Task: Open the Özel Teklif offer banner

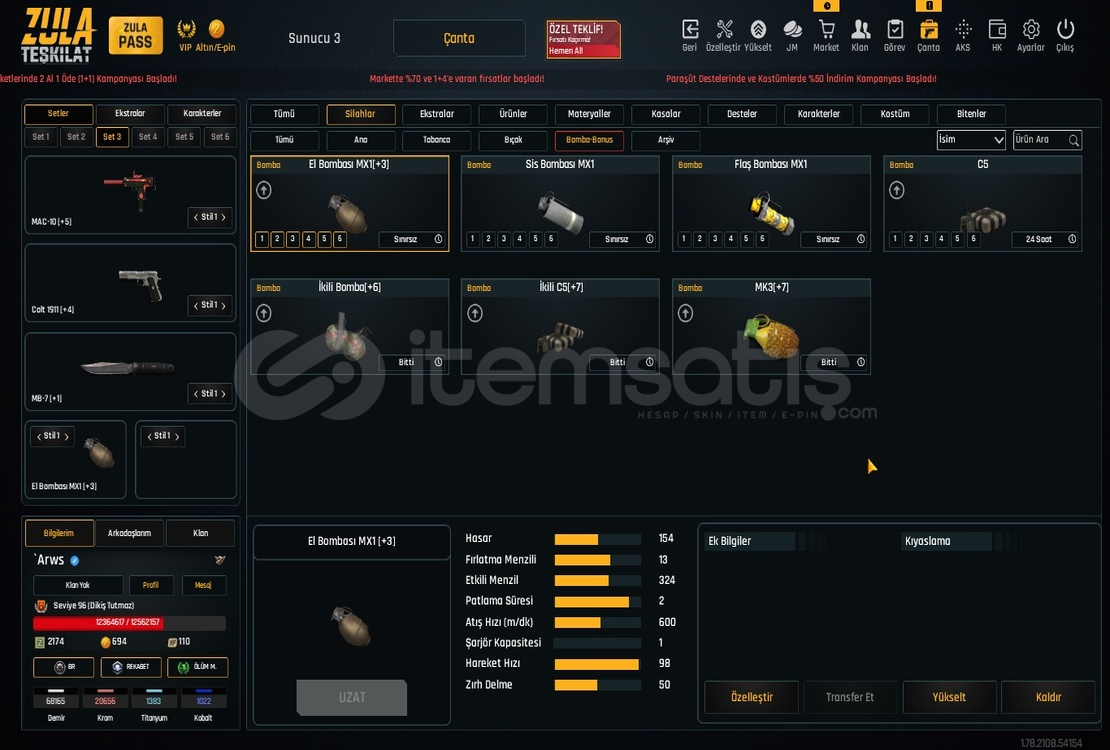Action: (583, 39)
